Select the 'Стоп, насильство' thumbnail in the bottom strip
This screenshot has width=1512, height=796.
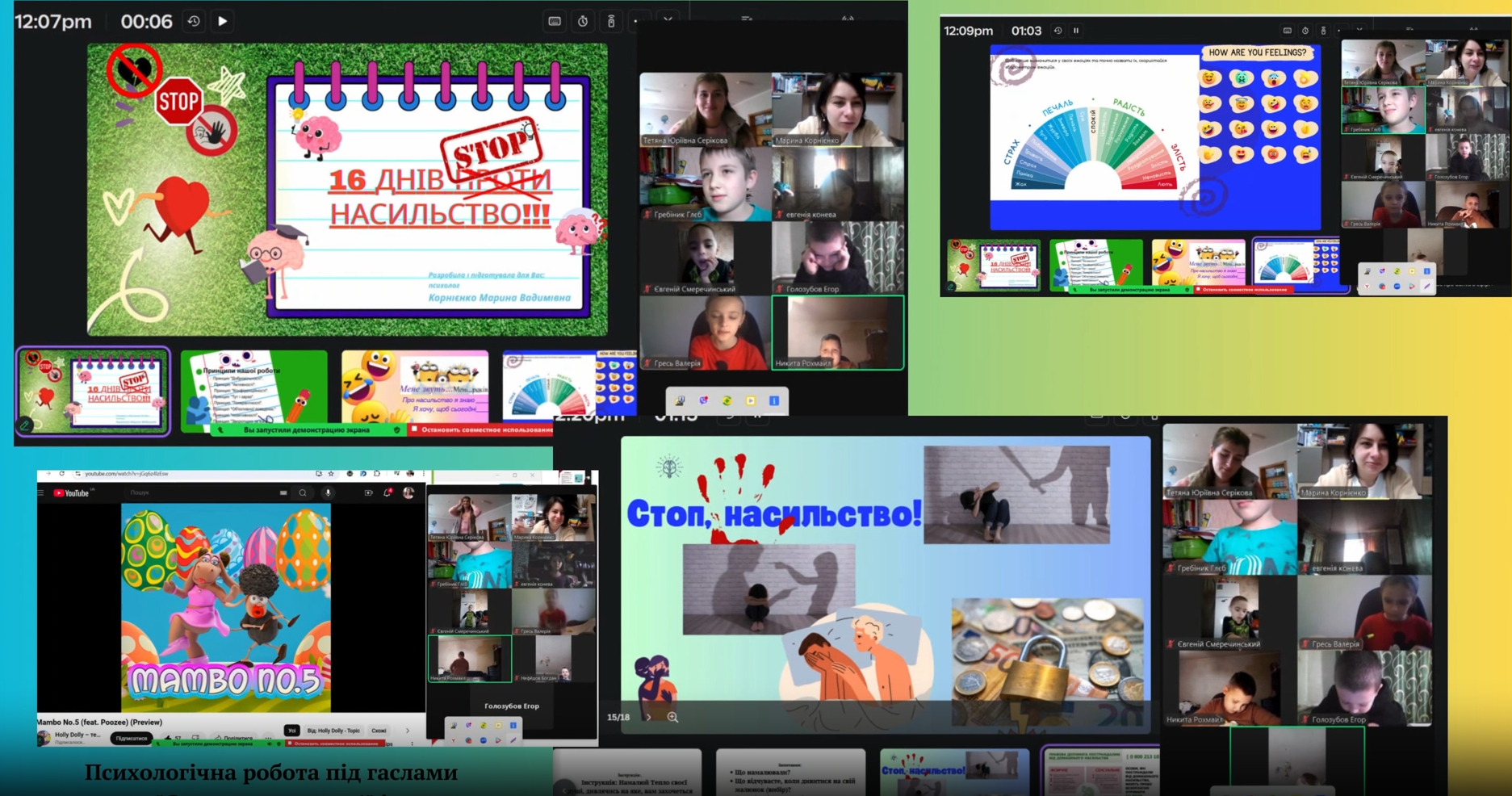point(955,772)
